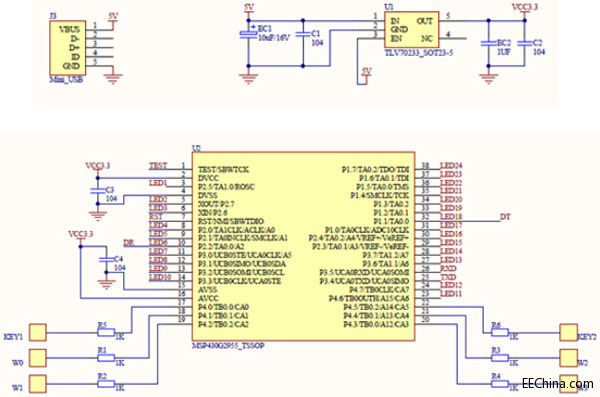Select the W1 touch pad
This screenshot has height=397, width=600.
click(x=38, y=383)
